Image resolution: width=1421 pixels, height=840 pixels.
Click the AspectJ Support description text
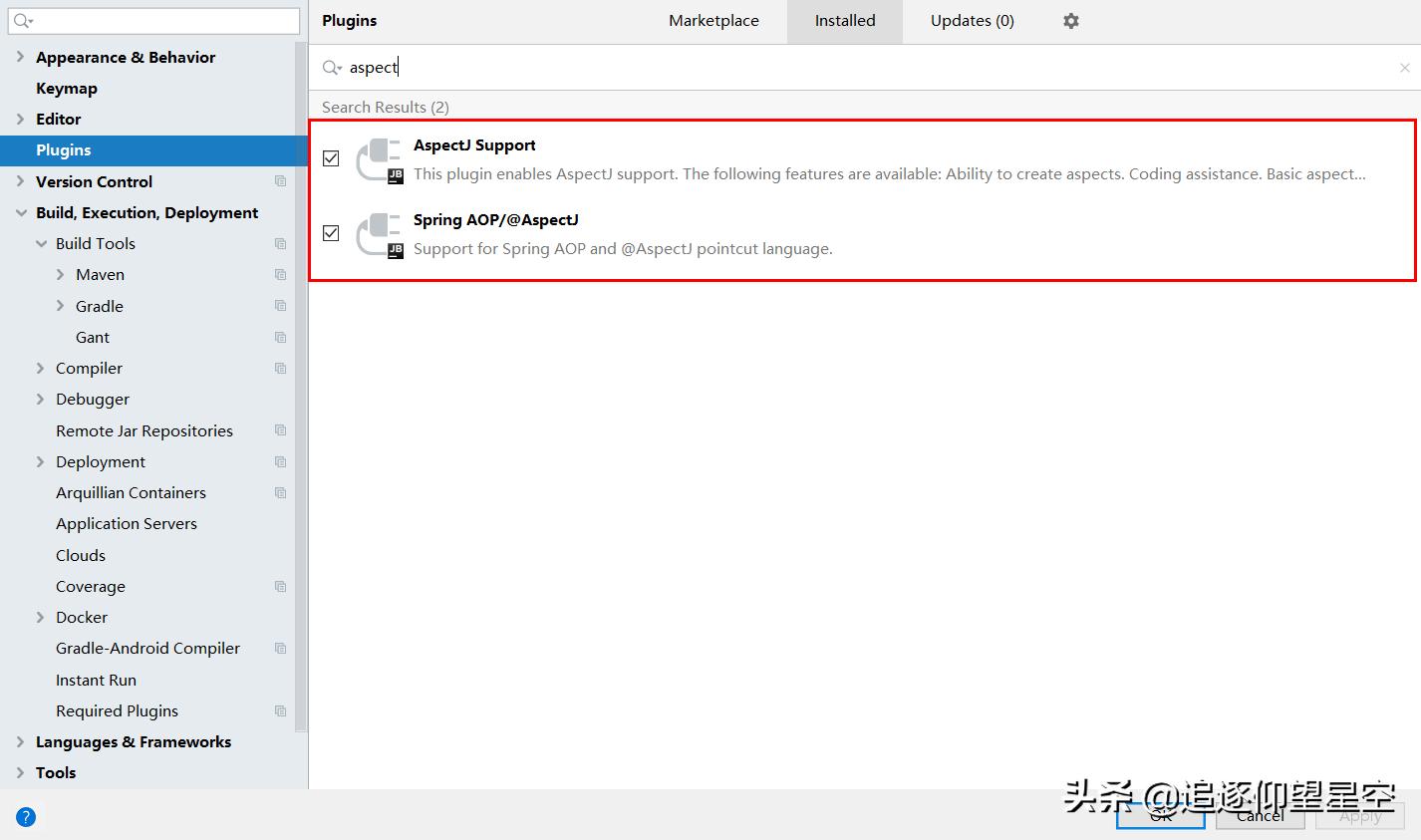tap(890, 174)
